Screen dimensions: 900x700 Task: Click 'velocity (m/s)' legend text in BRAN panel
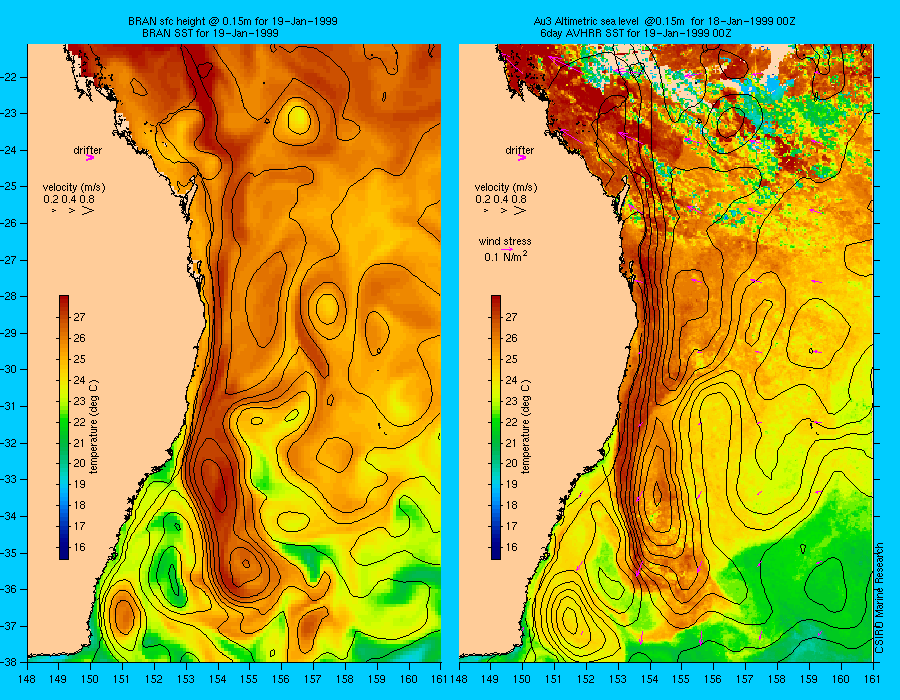pyautogui.click(x=74, y=188)
